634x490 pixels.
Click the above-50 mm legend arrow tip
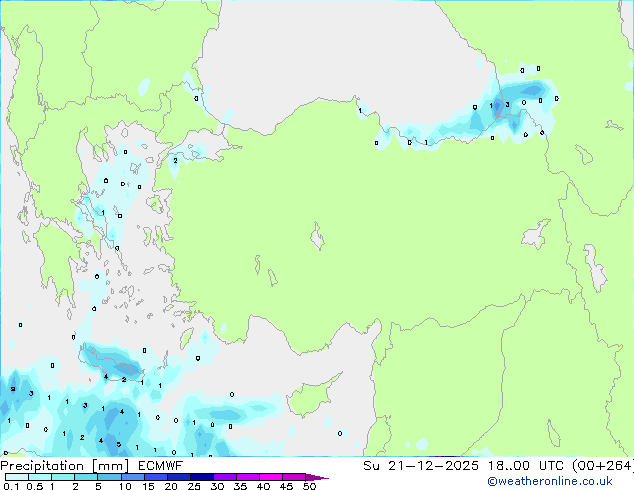click(317, 477)
